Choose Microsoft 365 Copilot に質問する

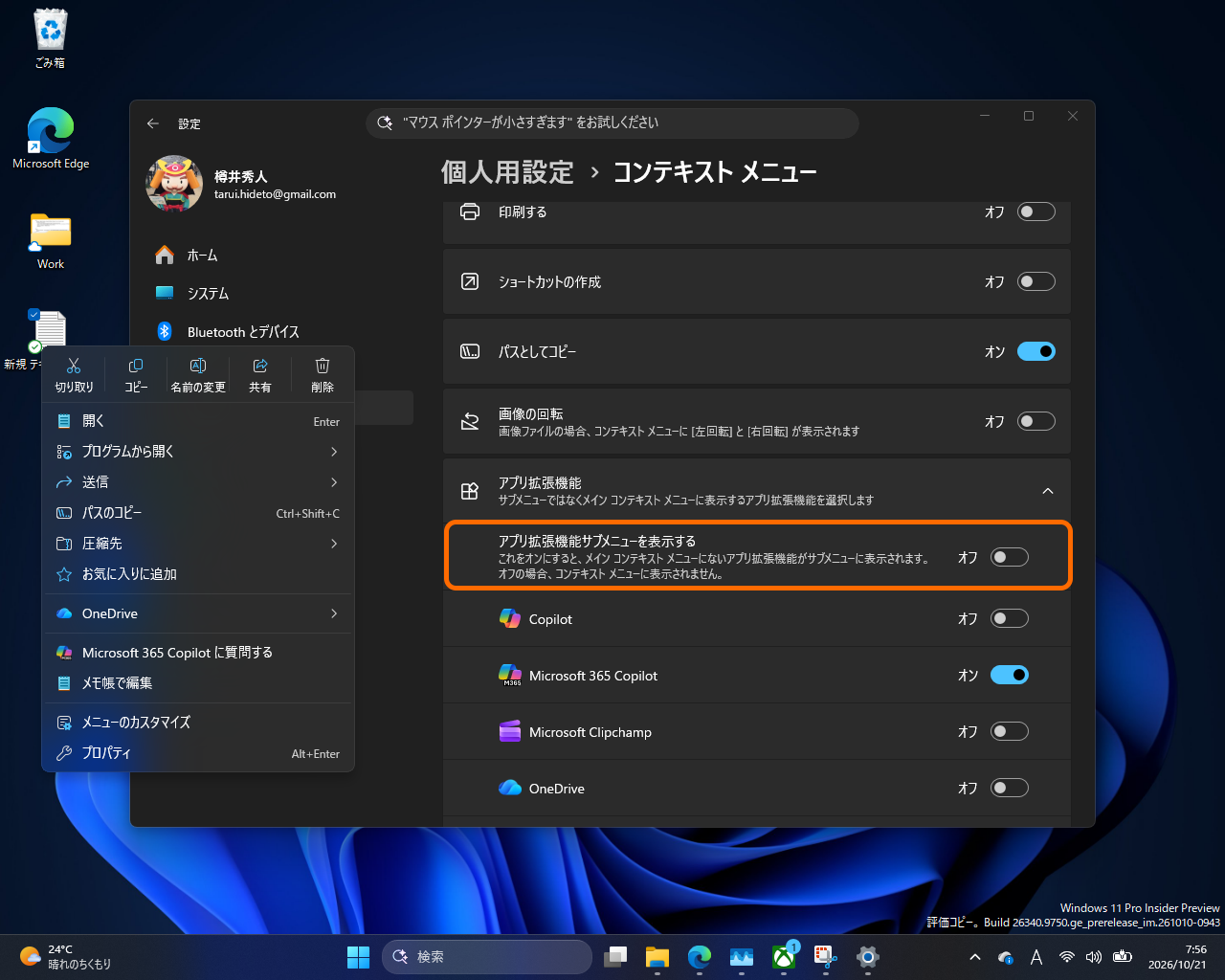point(198,653)
